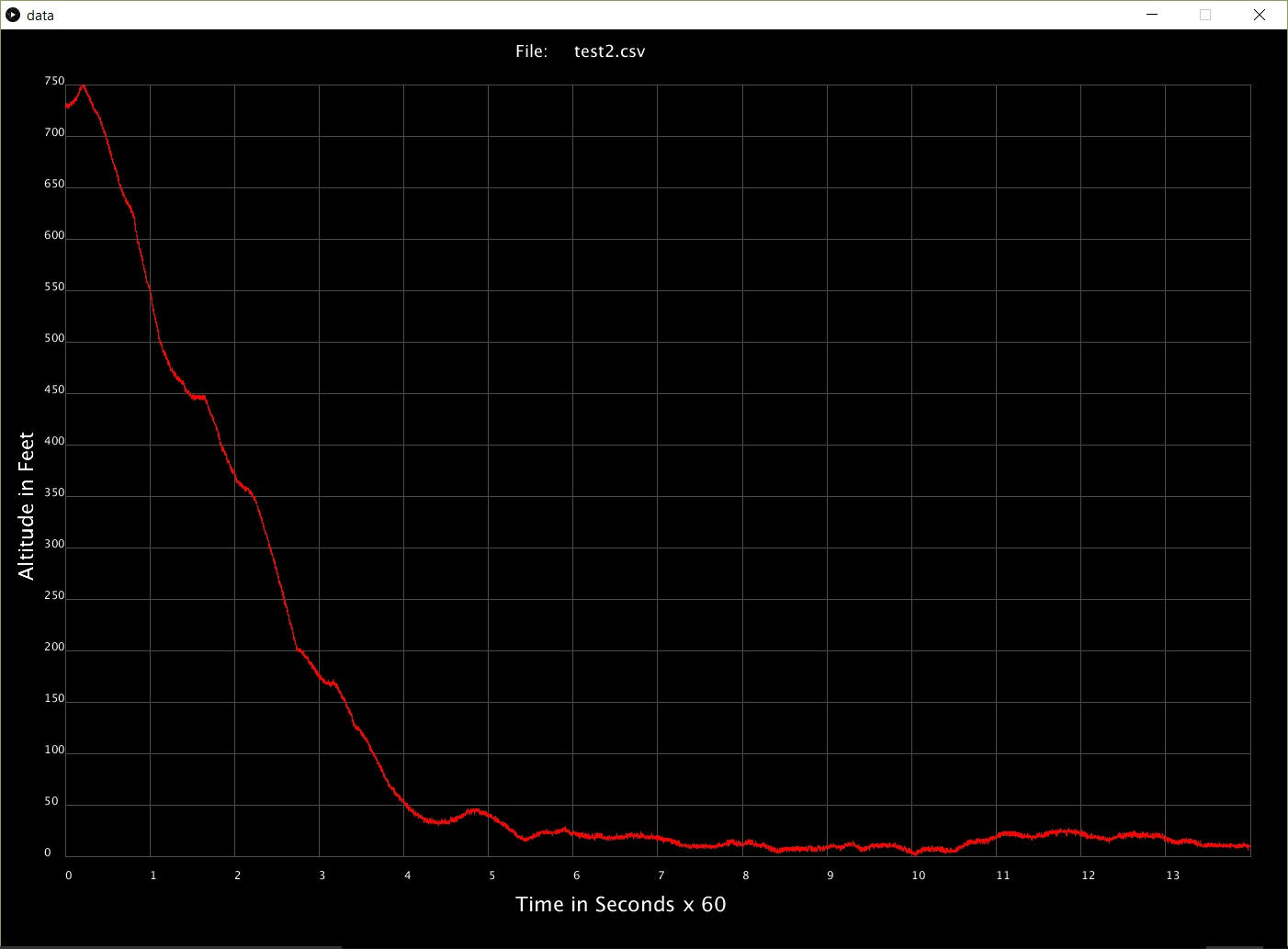Click the 10 label on the time axis

(919, 876)
